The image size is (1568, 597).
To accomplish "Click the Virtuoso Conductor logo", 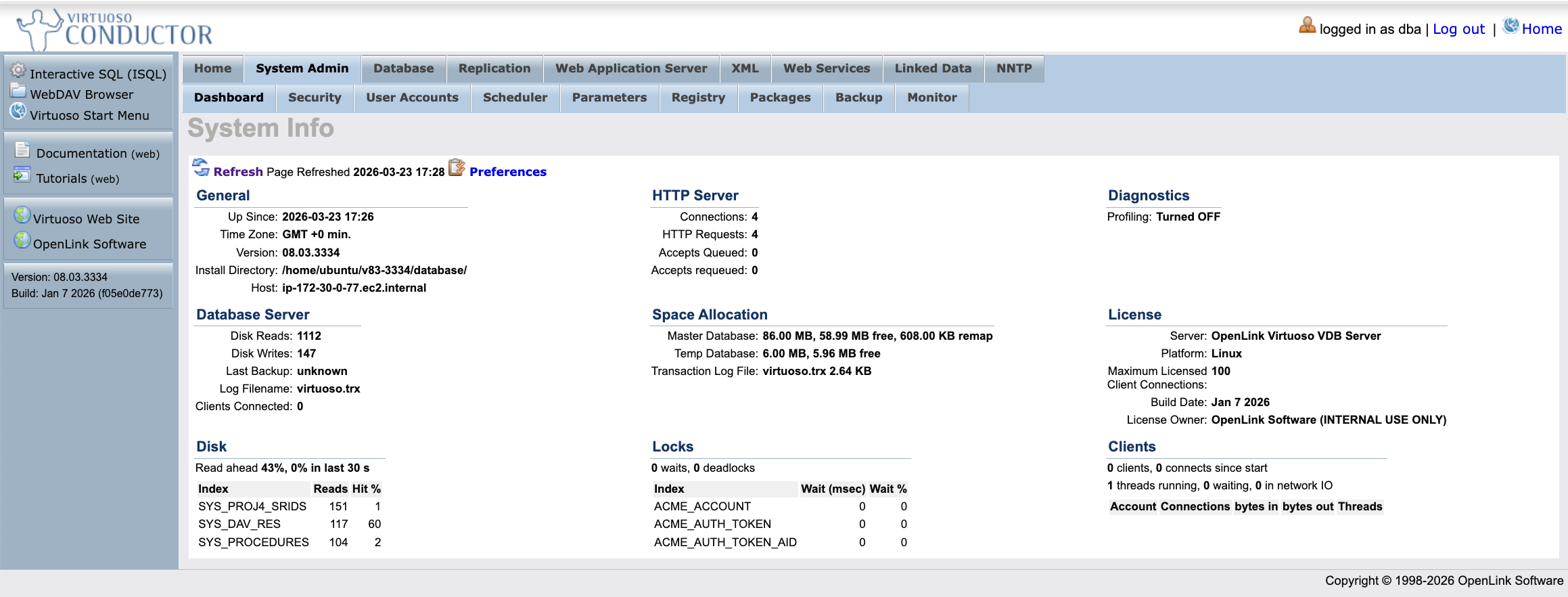I will tap(115, 30).
